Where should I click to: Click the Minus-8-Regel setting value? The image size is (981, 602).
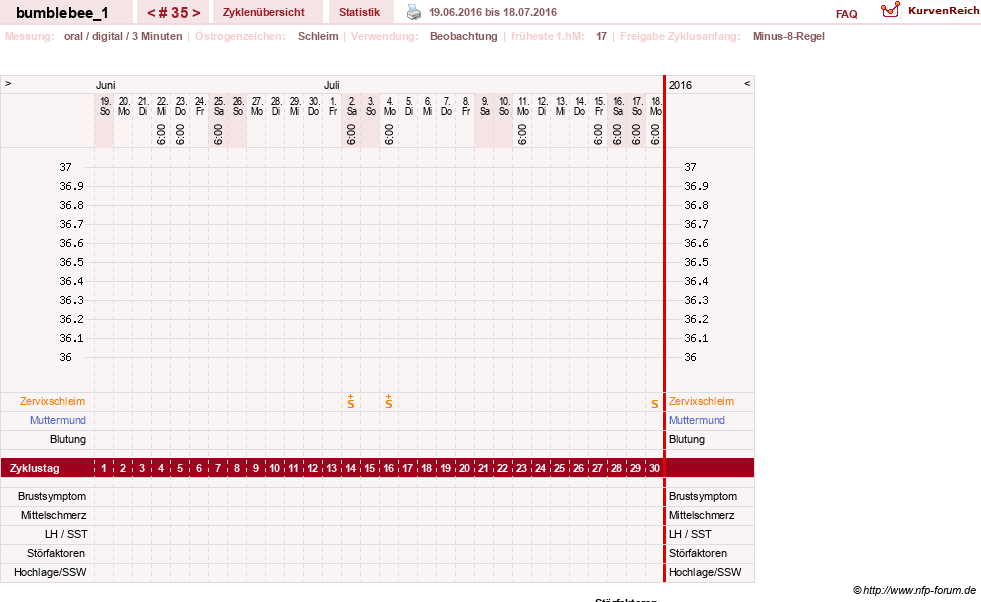point(788,36)
